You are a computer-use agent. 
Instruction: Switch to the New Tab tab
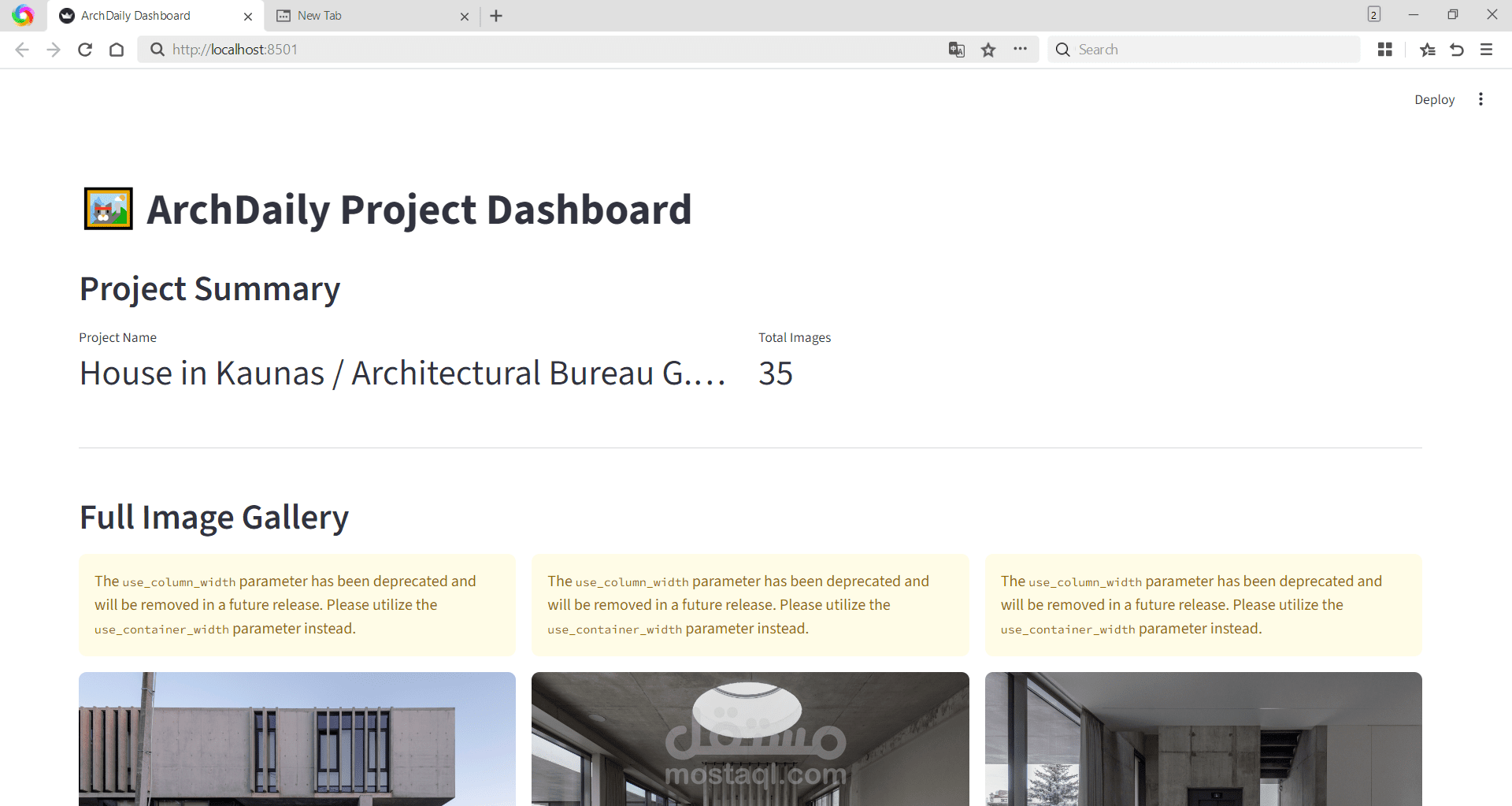pos(372,16)
